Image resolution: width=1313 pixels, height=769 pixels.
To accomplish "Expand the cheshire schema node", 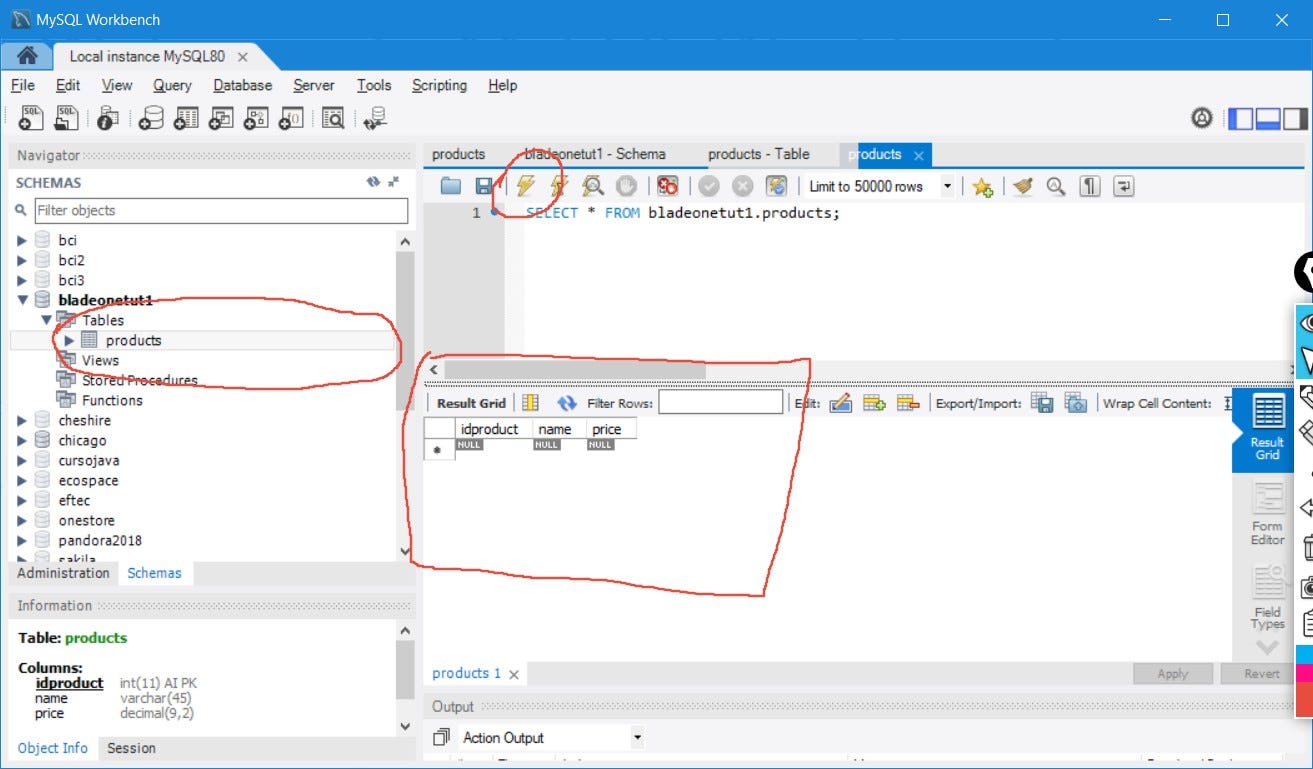I will (x=22, y=420).
